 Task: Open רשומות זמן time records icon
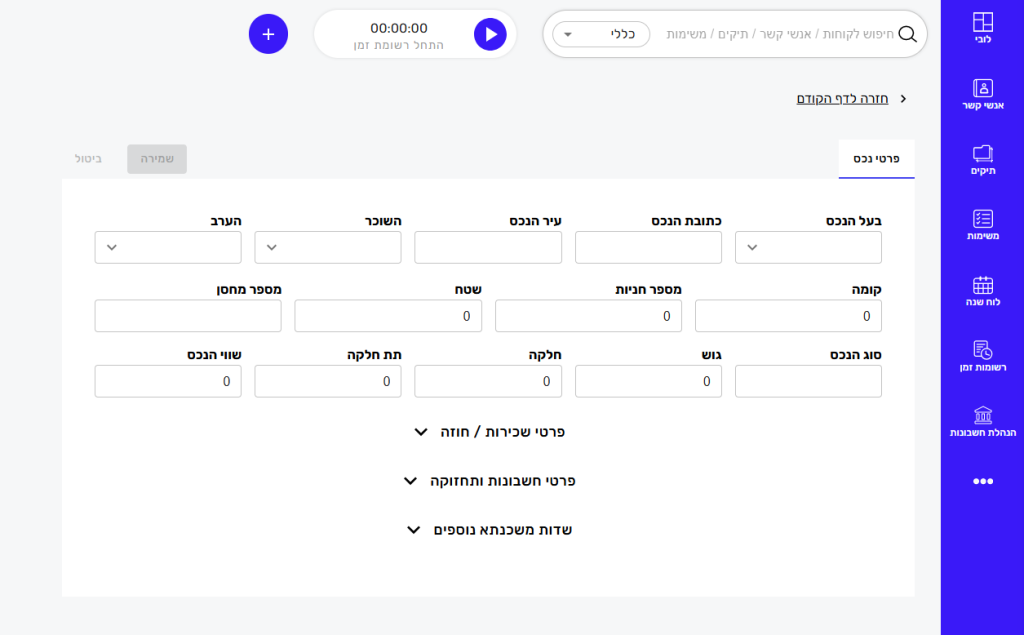coord(982,350)
